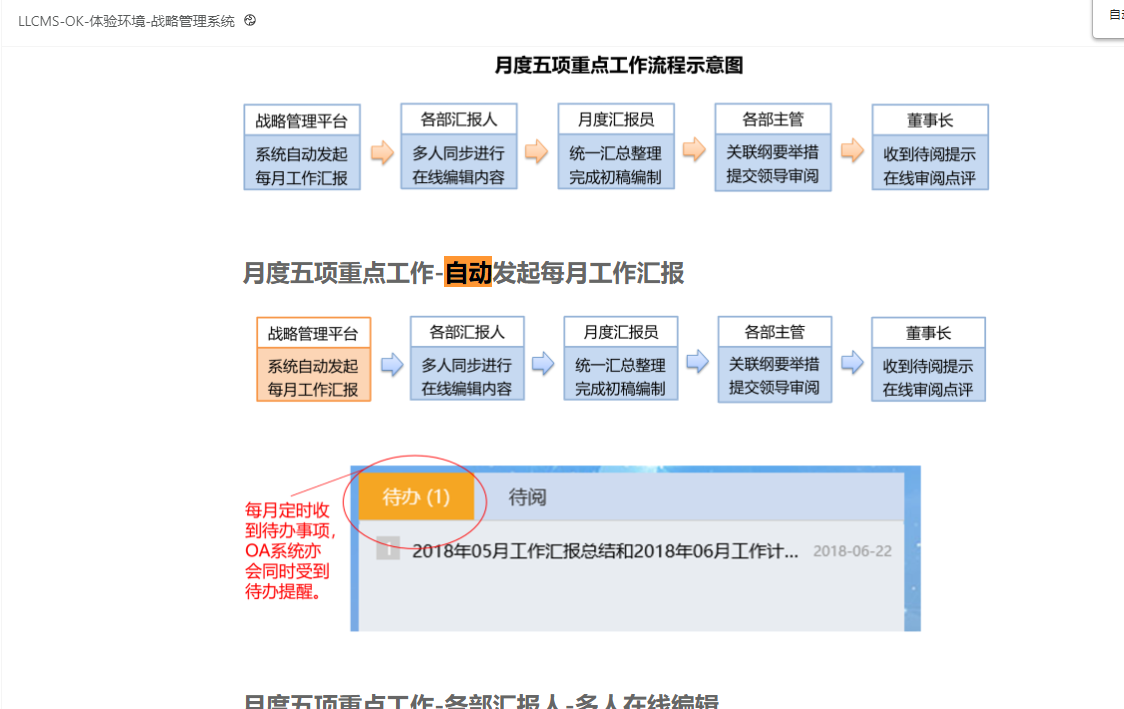Select 董事长 header in the blue-arrow flowchart

click(x=928, y=333)
